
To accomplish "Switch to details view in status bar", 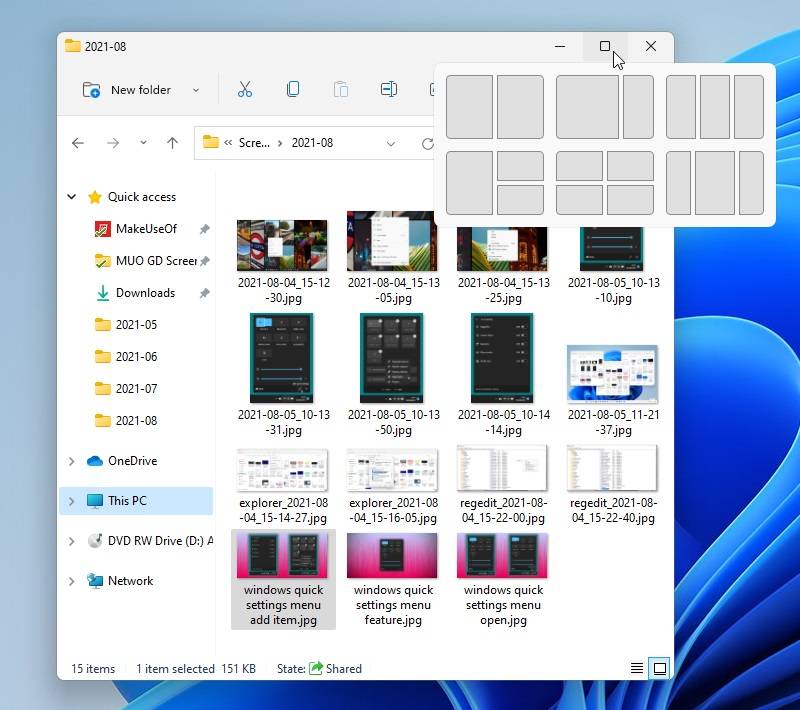I will (x=637, y=668).
